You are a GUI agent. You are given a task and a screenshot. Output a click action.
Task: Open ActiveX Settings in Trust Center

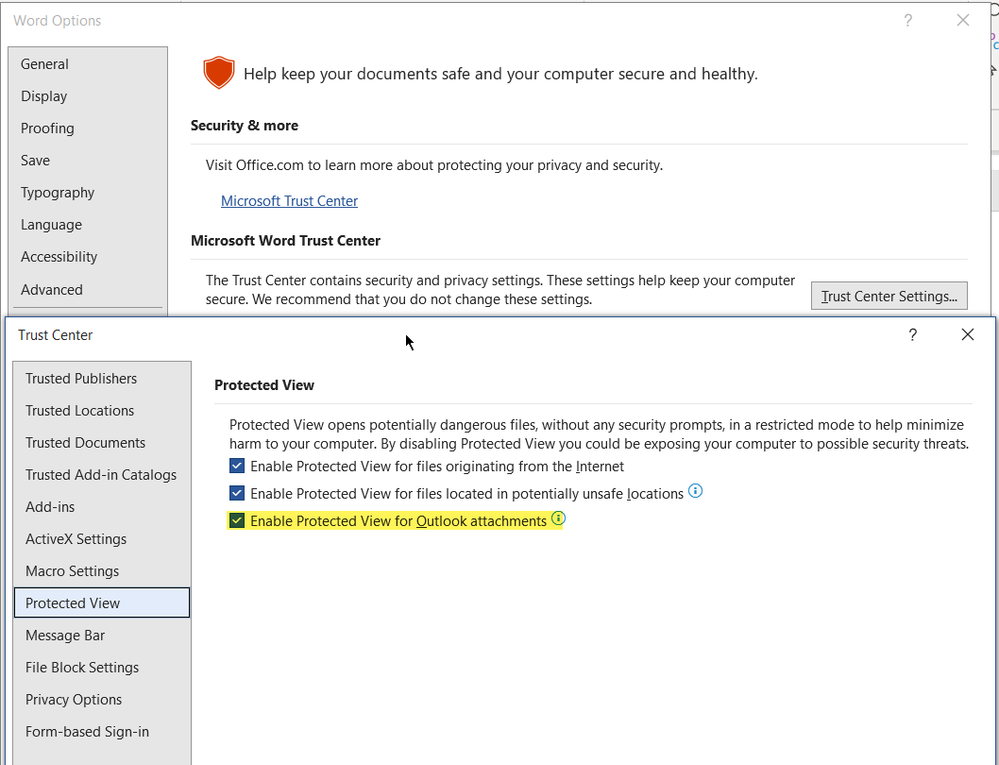102,539
